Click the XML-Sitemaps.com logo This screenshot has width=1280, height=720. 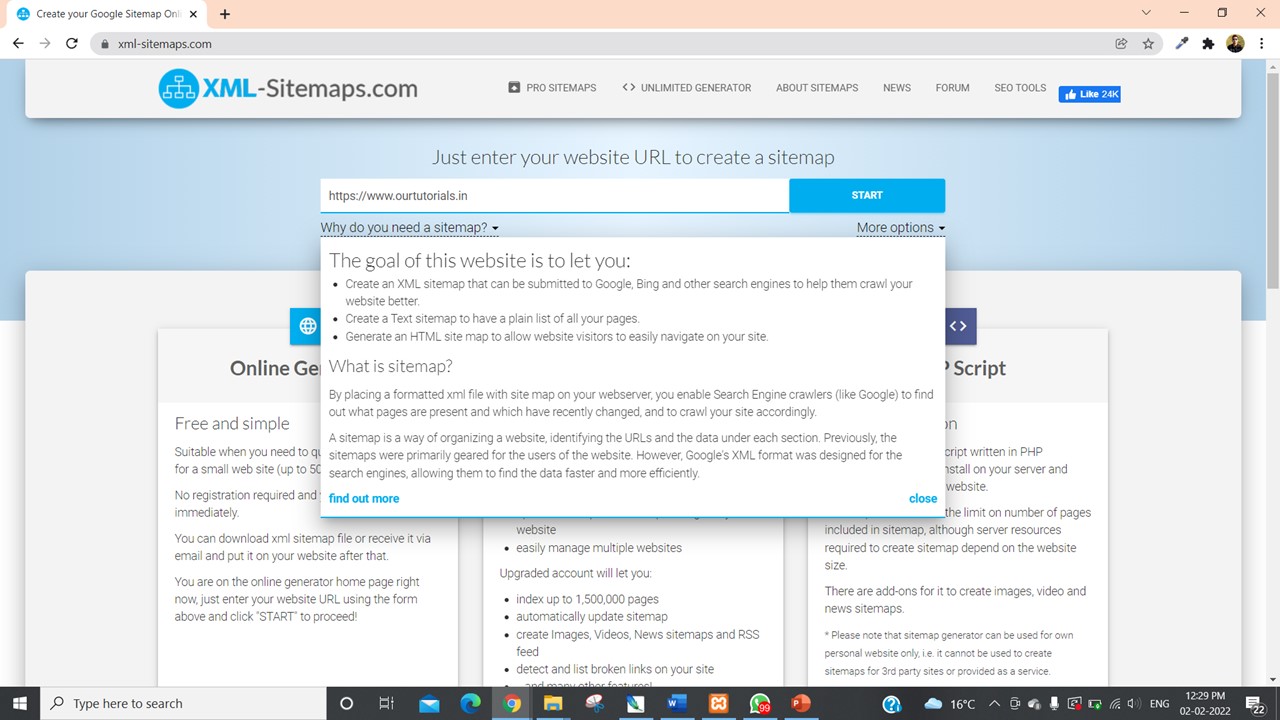pyautogui.click(x=288, y=88)
